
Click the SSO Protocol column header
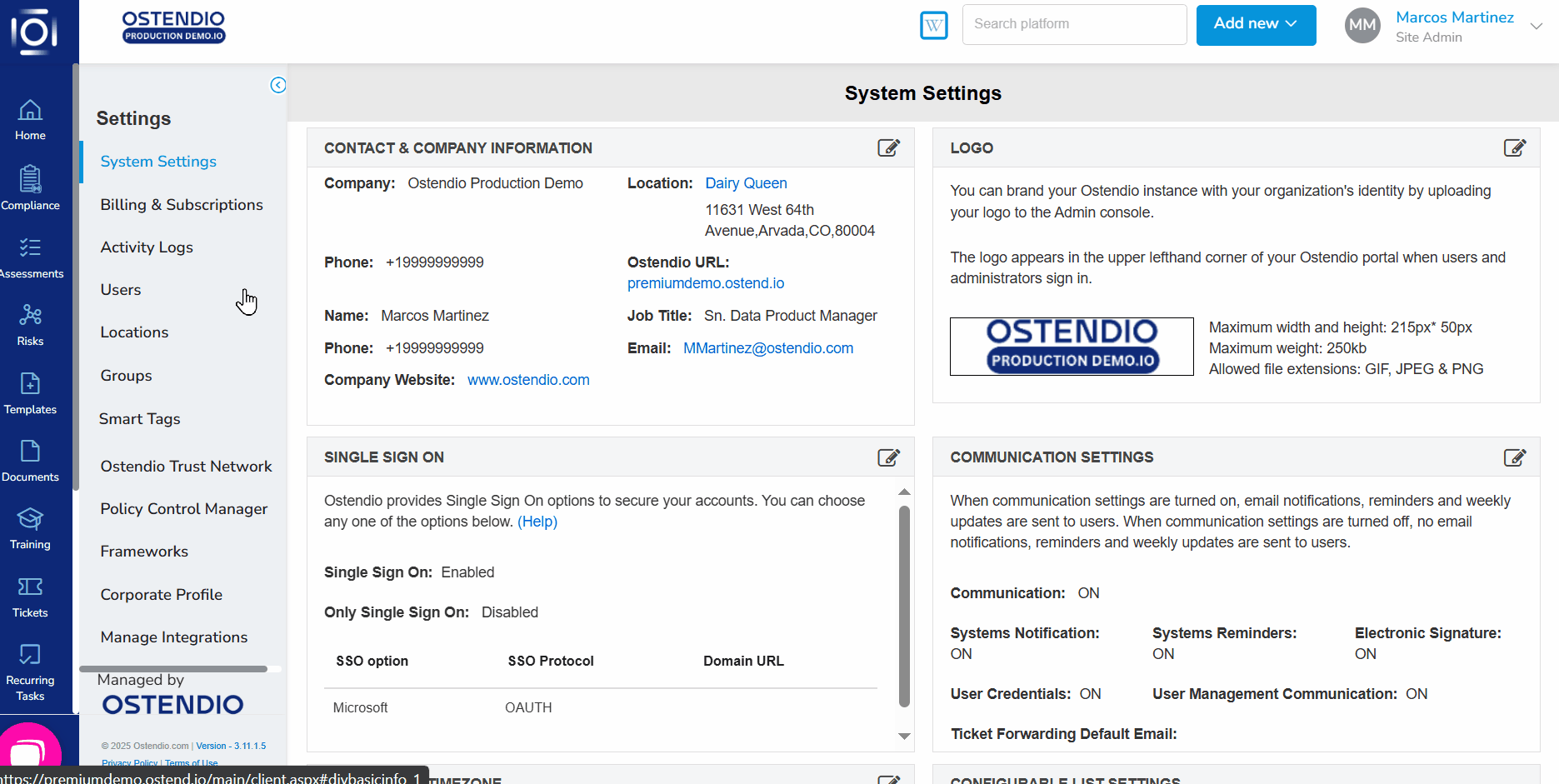551,661
